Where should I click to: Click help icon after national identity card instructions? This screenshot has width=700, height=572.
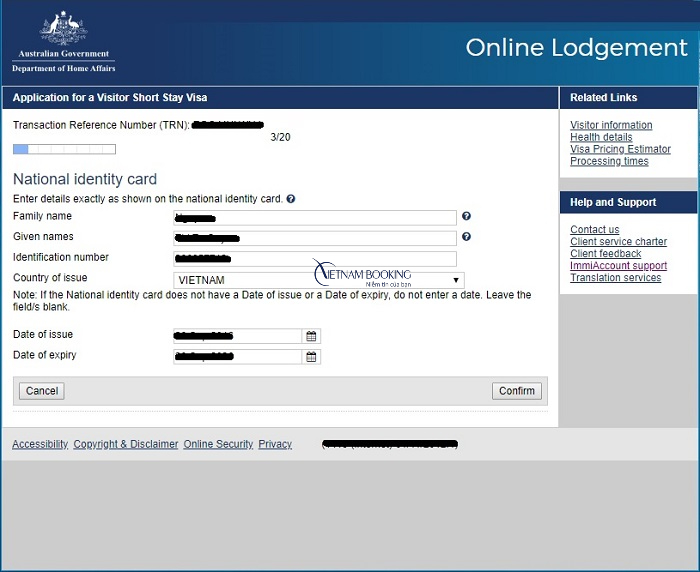(291, 199)
